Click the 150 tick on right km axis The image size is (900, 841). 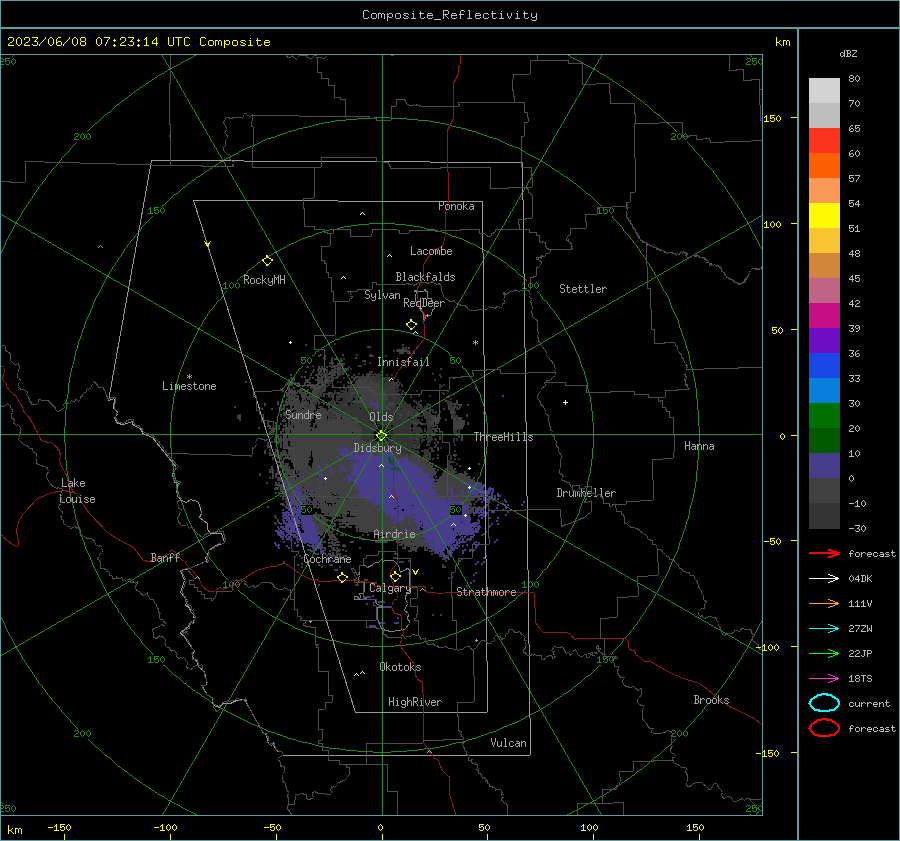772,118
